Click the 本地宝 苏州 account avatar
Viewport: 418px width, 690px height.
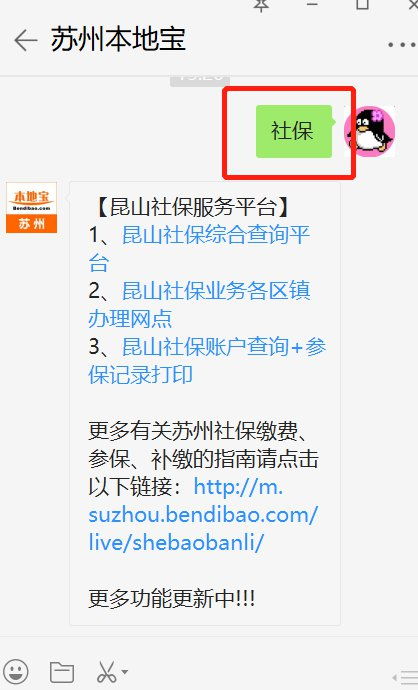(31, 207)
